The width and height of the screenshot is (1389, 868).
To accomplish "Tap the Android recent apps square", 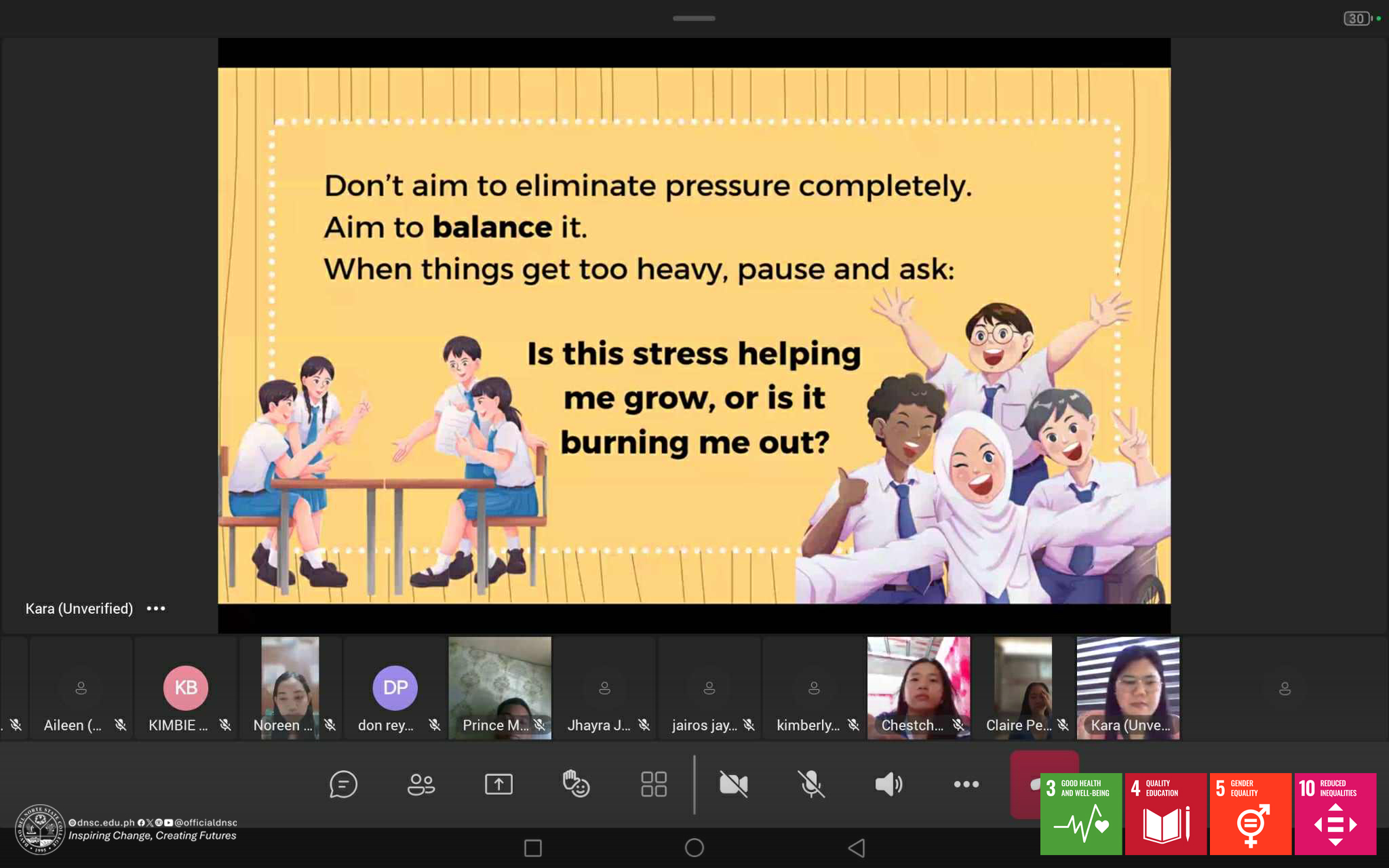I will tap(533, 848).
